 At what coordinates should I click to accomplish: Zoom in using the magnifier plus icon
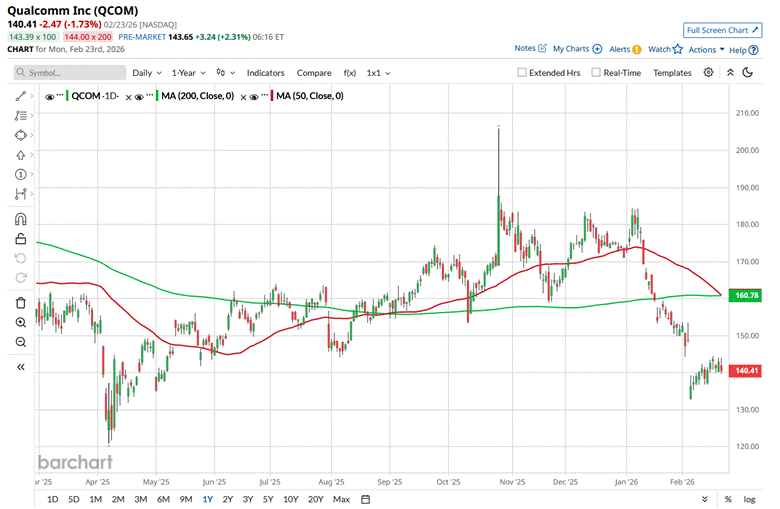20,322
